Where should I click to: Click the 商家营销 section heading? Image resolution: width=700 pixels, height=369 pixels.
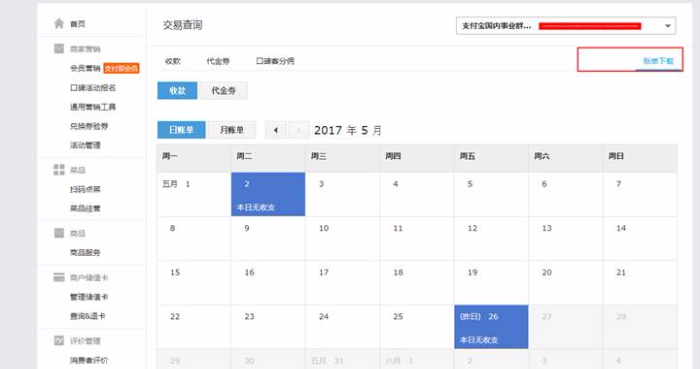click(x=85, y=49)
